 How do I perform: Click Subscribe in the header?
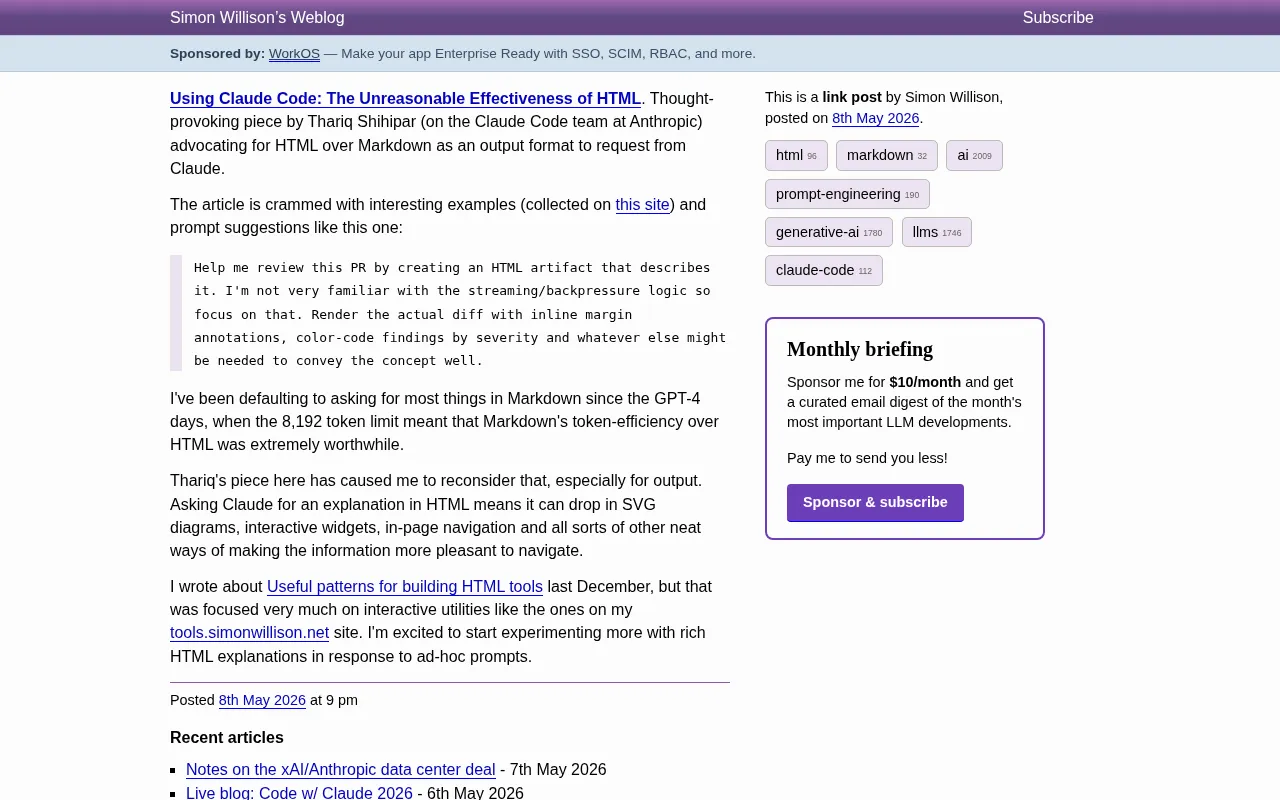(x=1058, y=17)
